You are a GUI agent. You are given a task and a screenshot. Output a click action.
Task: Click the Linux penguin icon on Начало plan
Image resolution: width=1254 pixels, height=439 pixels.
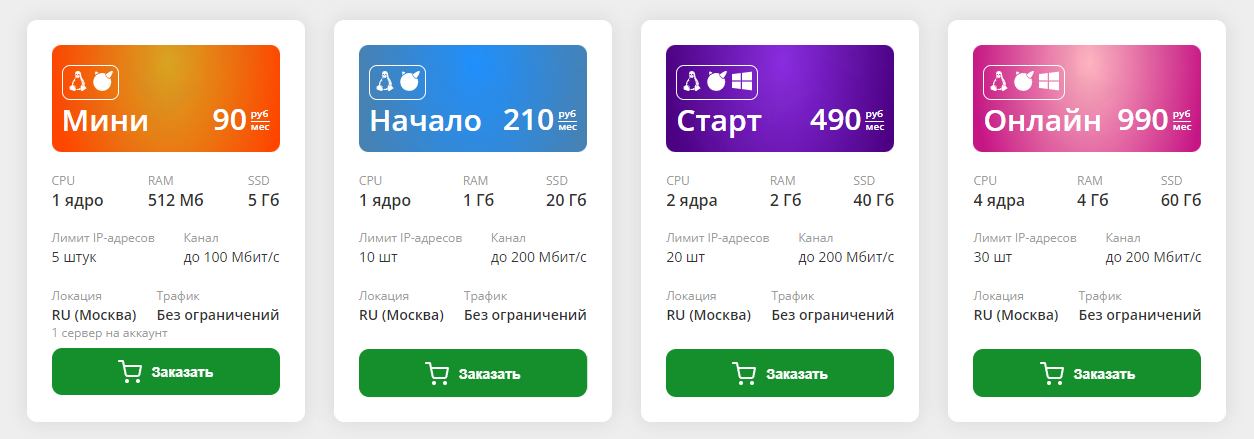tap(384, 82)
